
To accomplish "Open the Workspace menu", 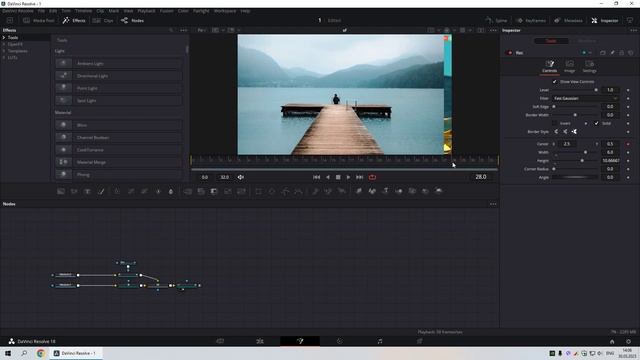I will [225, 11].
